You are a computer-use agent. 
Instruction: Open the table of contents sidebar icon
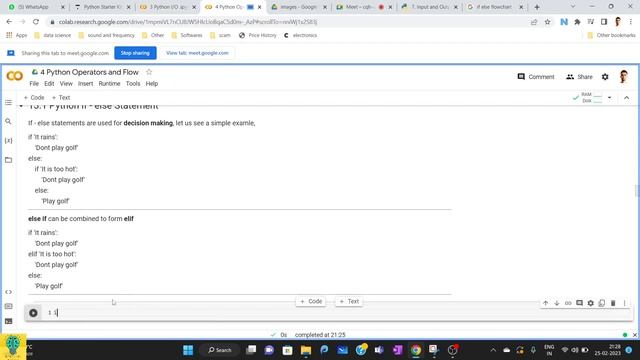pos(9,102)
